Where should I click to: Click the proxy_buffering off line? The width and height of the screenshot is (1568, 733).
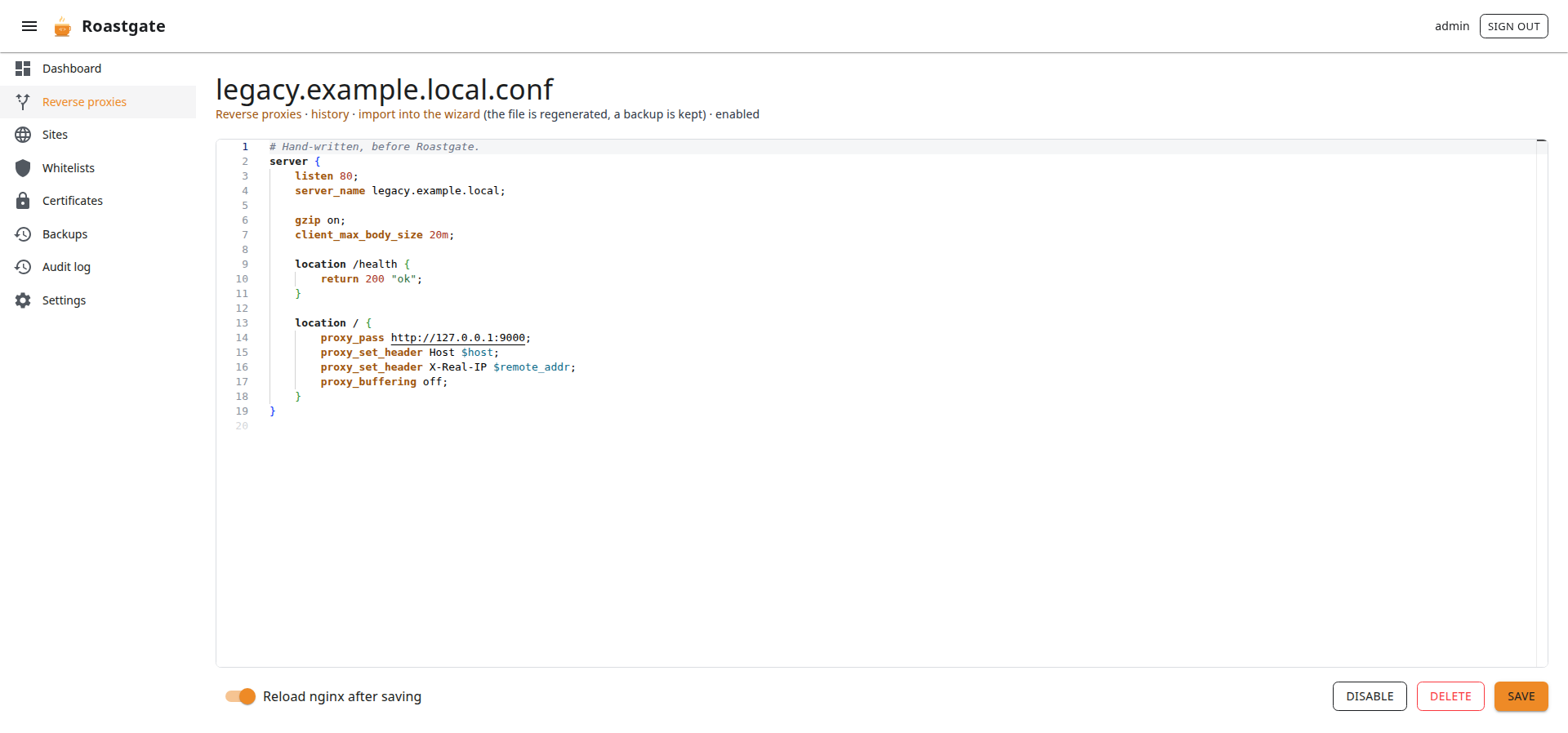pyautogui.click(x=385, y=382)
